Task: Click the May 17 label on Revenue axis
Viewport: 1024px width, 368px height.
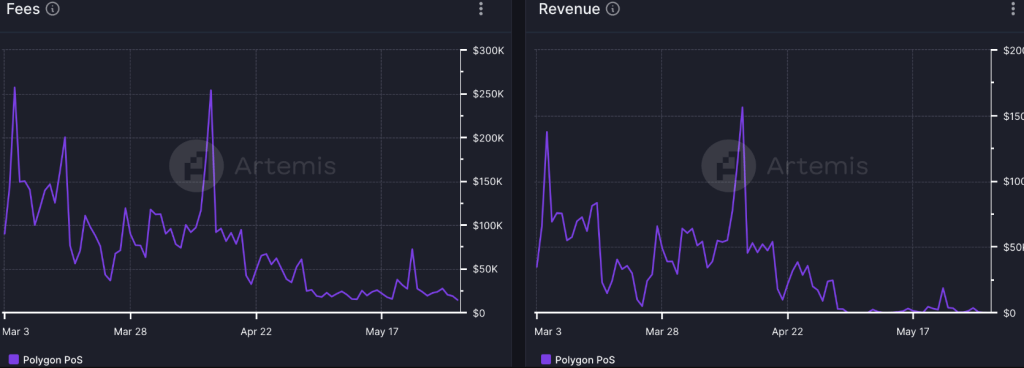Action: (913, 331)
